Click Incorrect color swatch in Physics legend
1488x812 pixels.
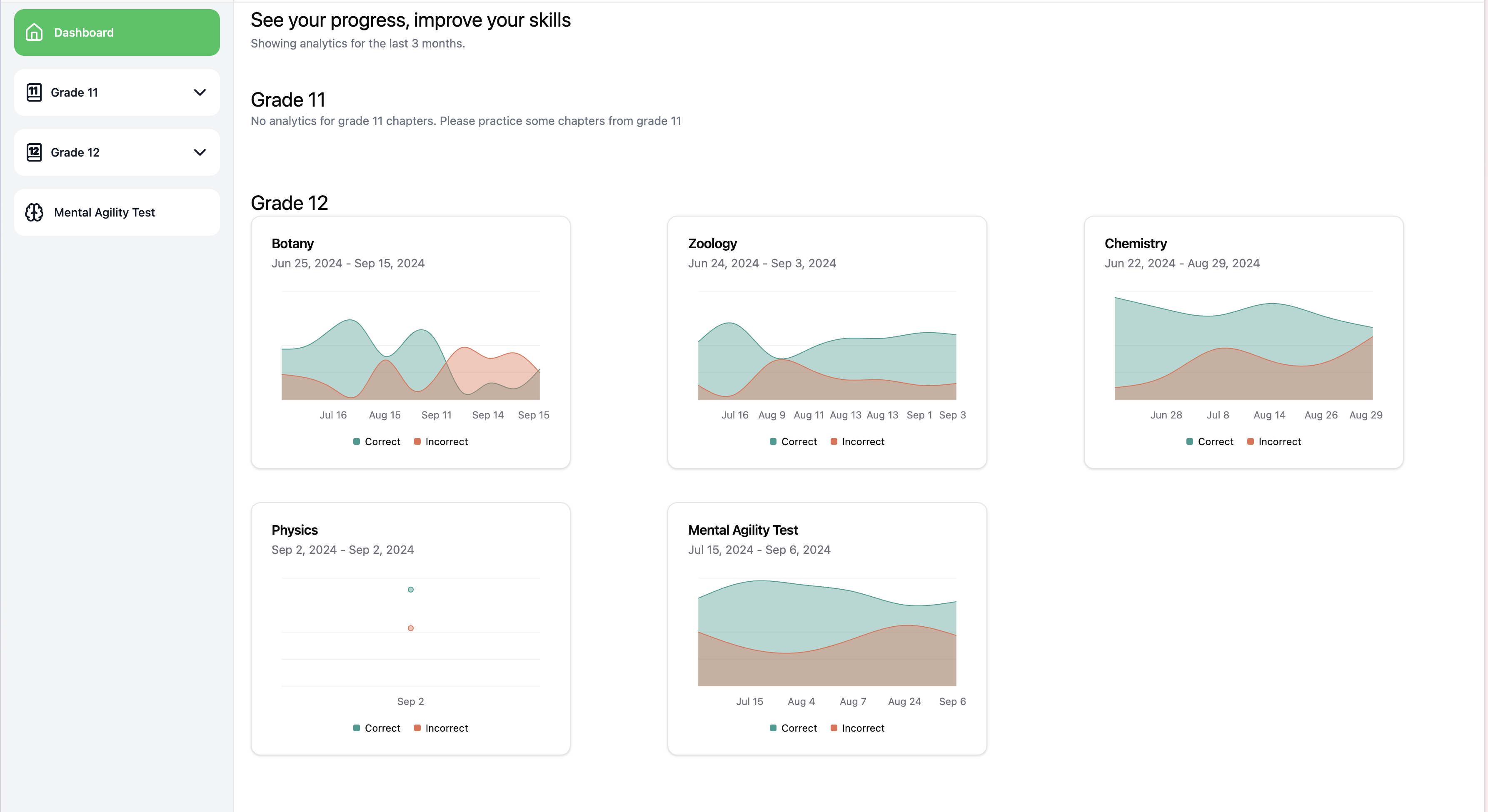[x=417, y=728]
